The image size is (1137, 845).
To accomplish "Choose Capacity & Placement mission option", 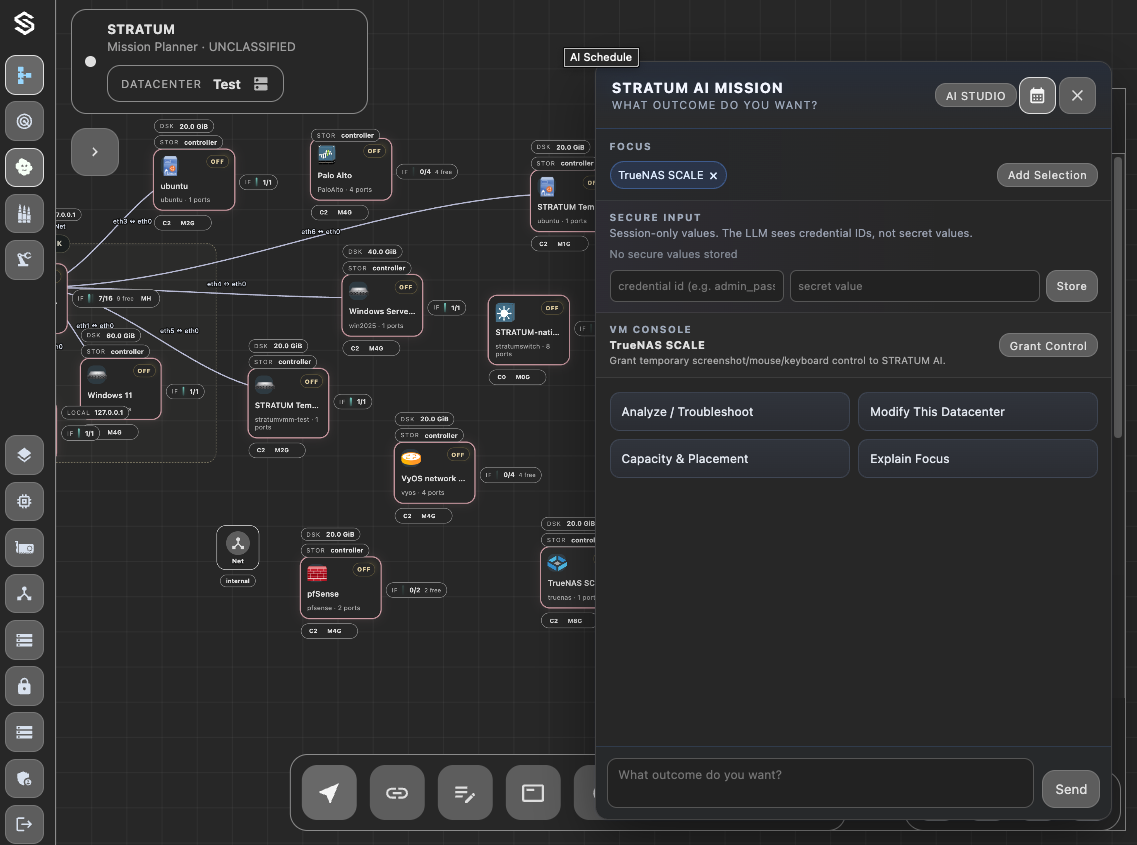I will (729, 458).
